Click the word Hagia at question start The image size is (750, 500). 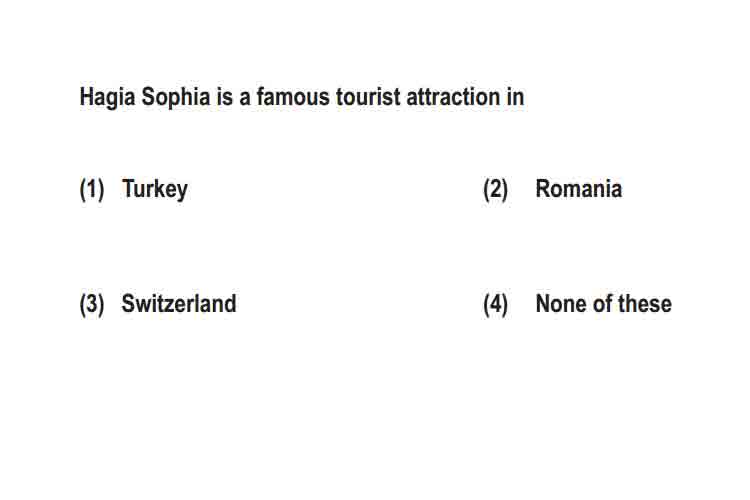tap(107, 98)
